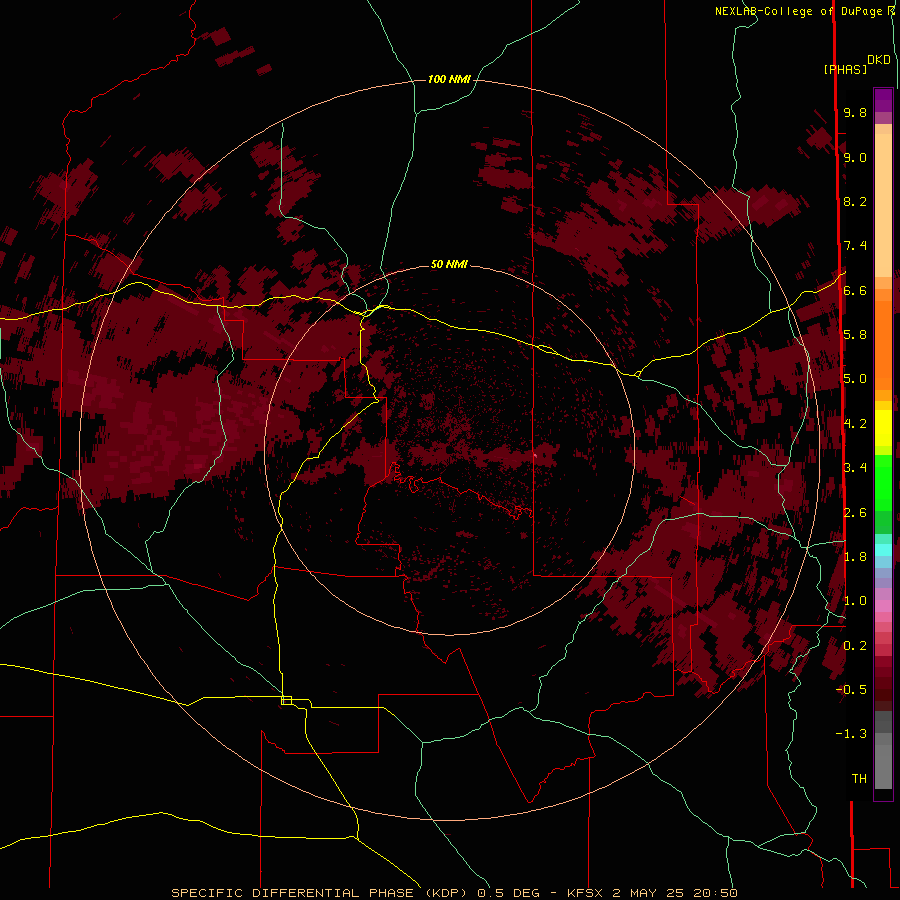Click the "50 NMI" range ring label
The width and height of the screenshot is (900, 900).
click(449, 264)
